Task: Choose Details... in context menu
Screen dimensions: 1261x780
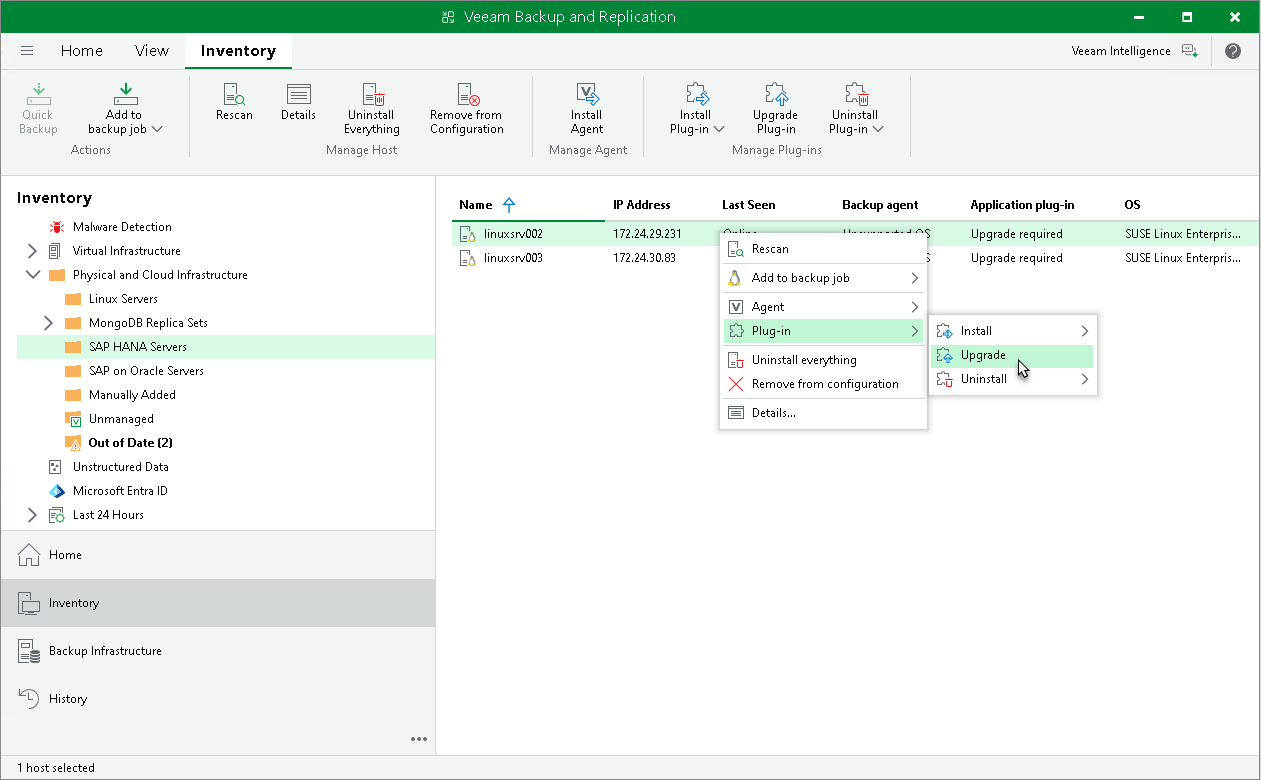Action: click(823, 413)
